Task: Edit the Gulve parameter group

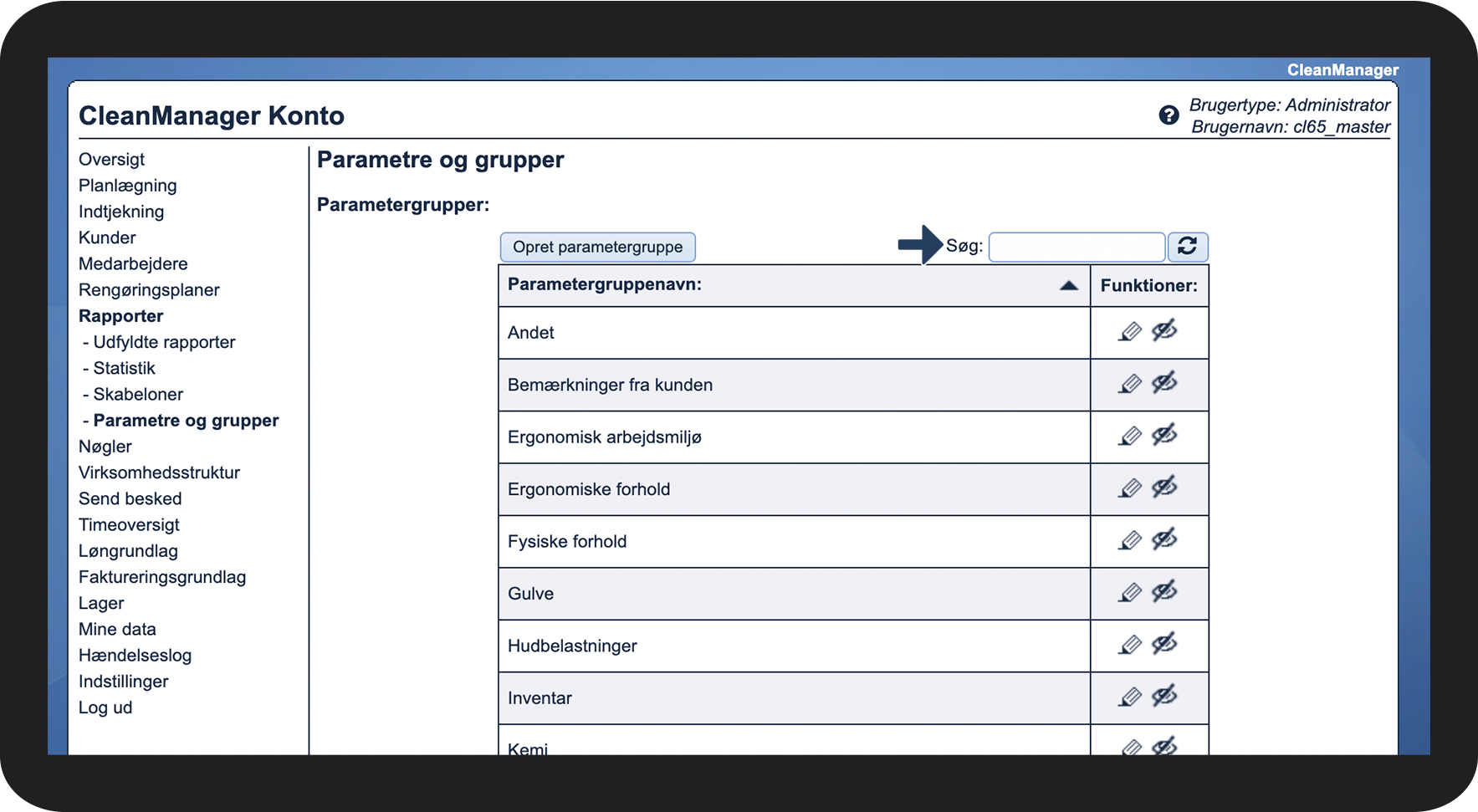Action: 1129,593
